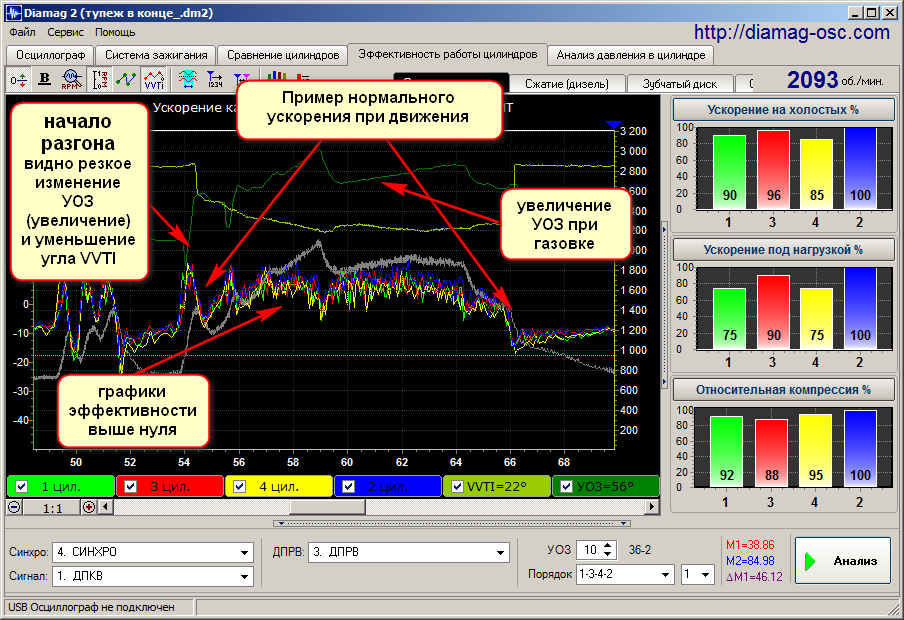Toggle the УОЗ=56° checkbox
This screenshot has width=904, height=620.
[566, 487]
